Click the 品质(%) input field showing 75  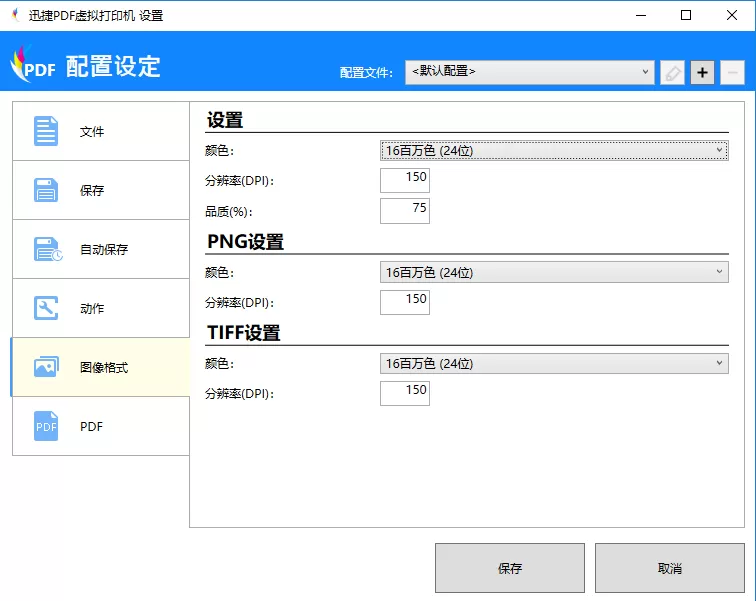point(405,211)
